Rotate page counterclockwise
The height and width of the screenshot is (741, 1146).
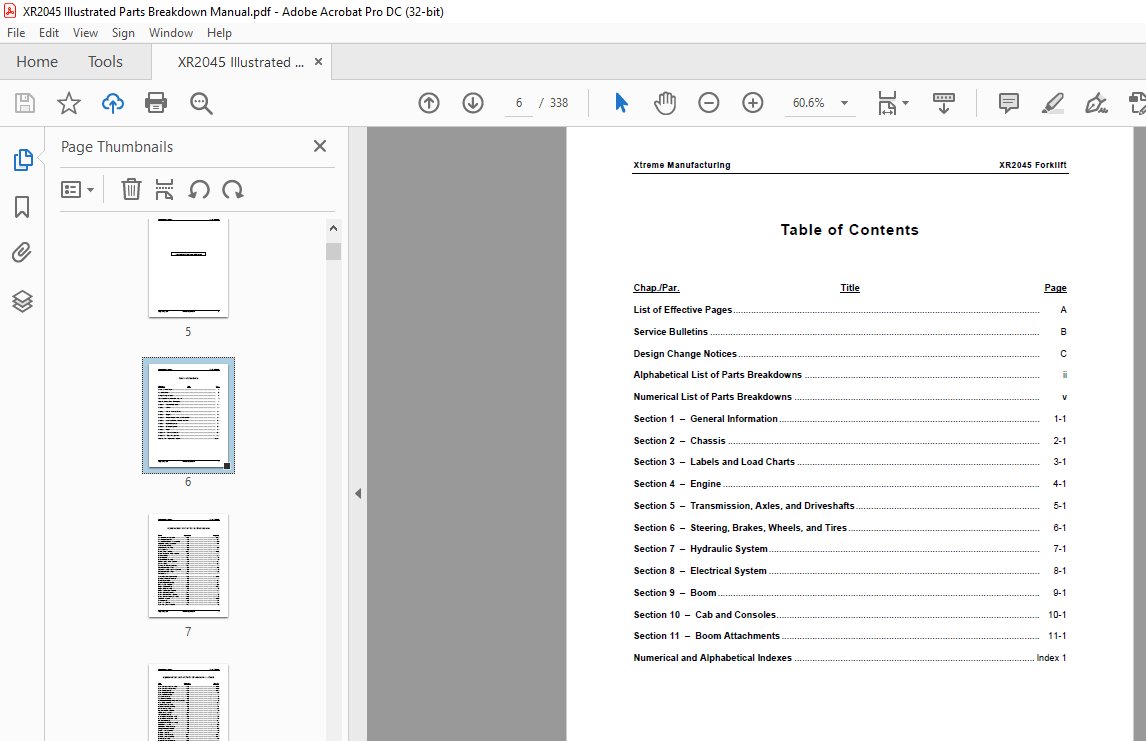(199, 189)
